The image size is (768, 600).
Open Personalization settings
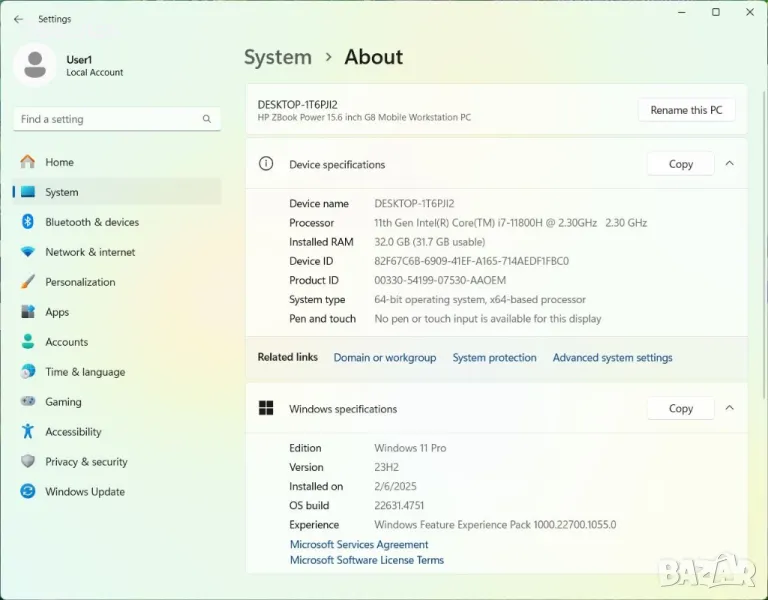click(80, 282)
